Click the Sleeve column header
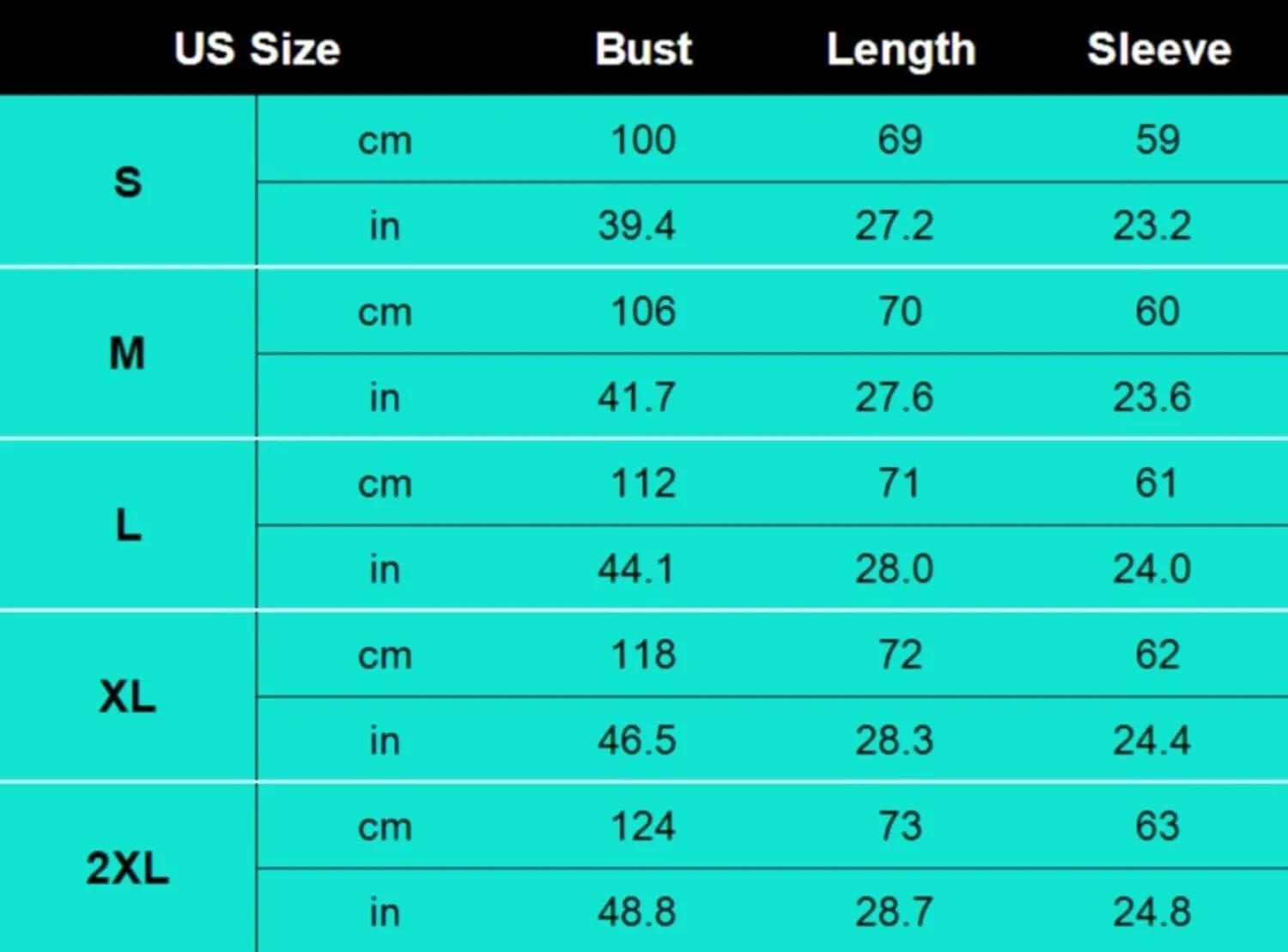The width and height of the screenshot is (1288, 952). click(x=1158, y=49)
